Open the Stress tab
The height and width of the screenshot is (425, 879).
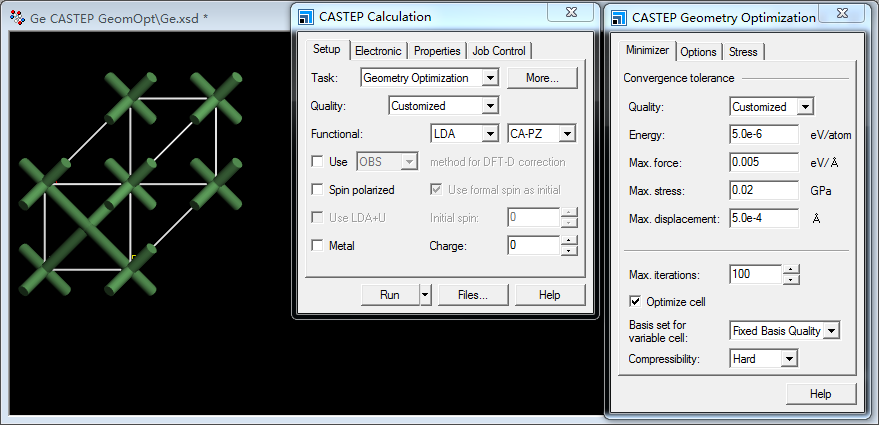point(743,52)
